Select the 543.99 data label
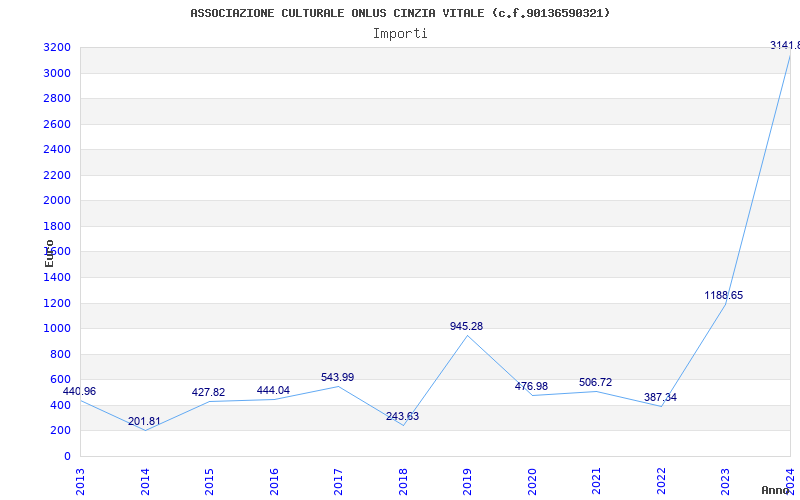This screenshot has height=500, width=800. [x=337, y=378]
